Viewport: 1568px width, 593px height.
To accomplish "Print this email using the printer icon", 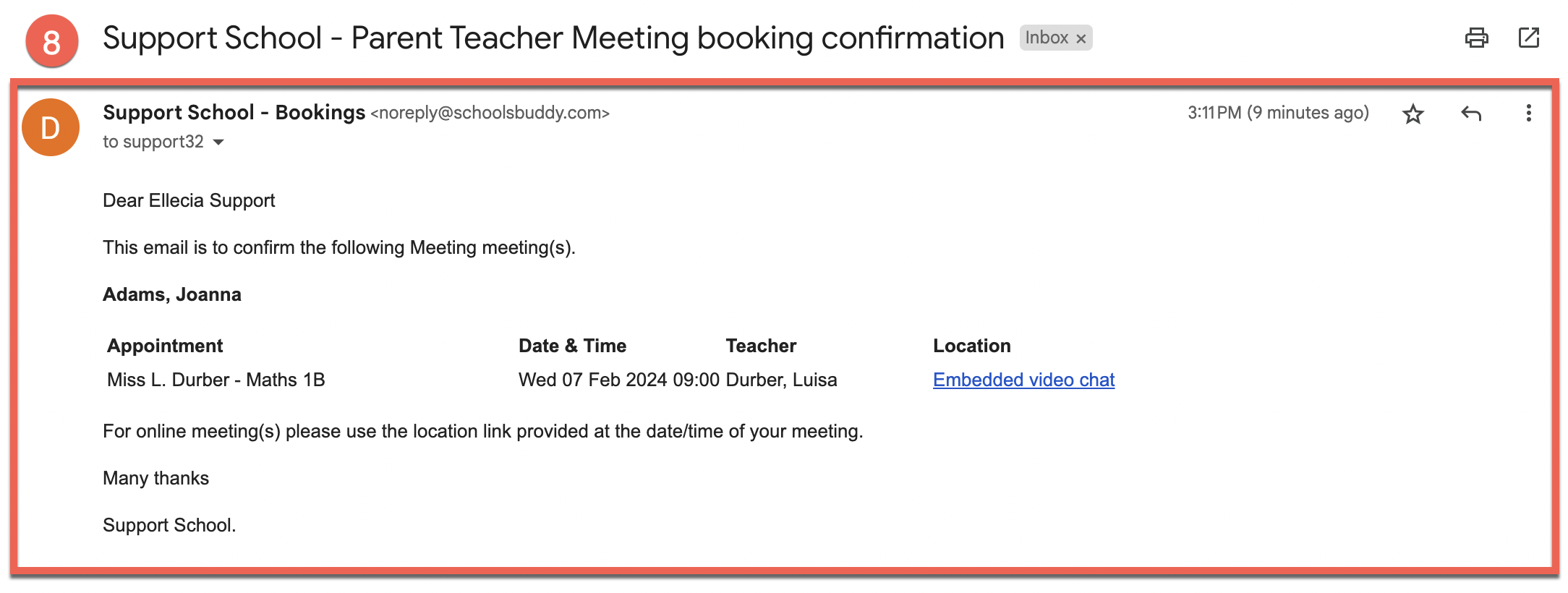I will pyautogui.click(x=1476, y=38).
